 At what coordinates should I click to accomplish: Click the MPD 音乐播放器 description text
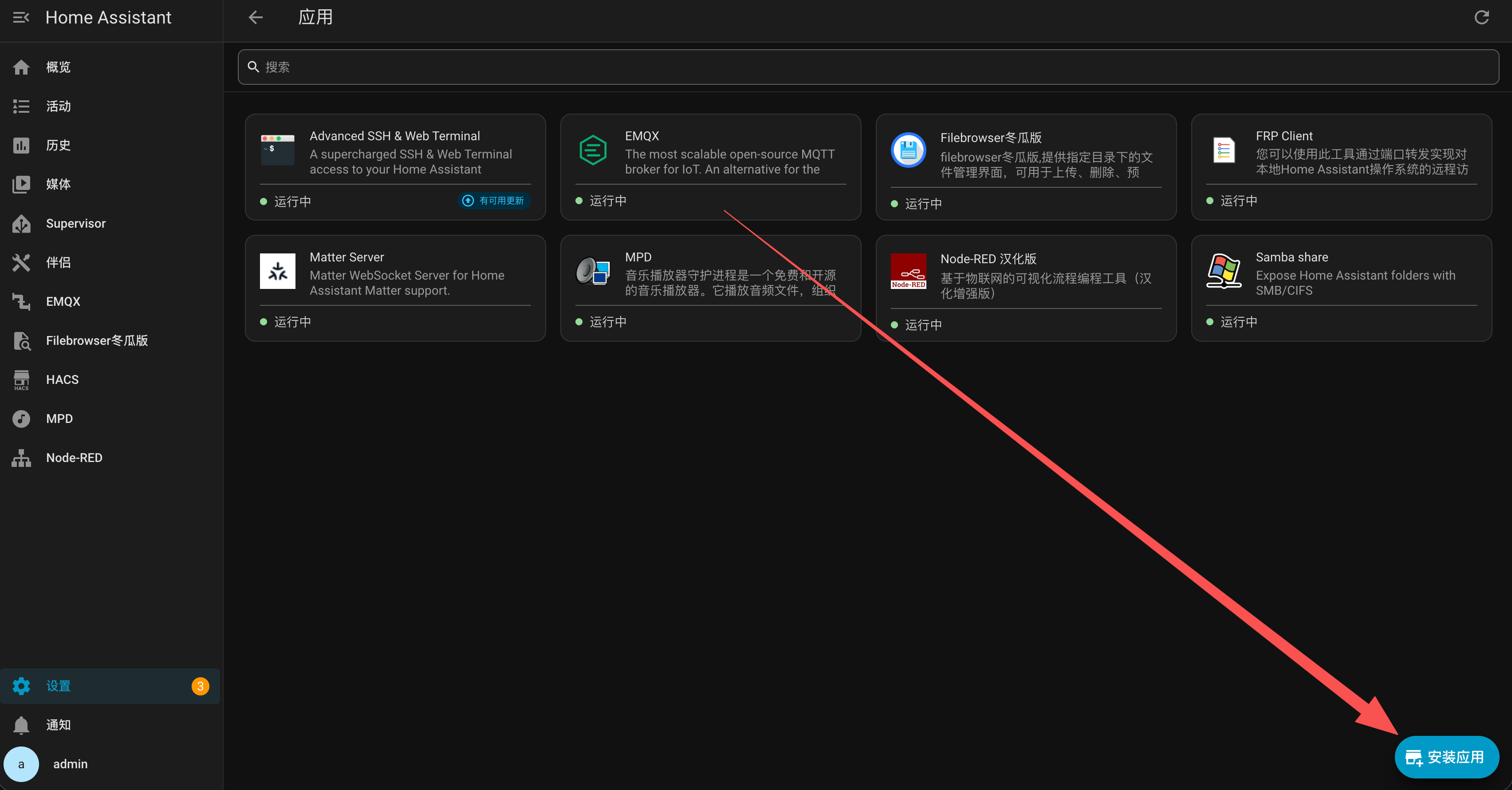click(730, 283)
